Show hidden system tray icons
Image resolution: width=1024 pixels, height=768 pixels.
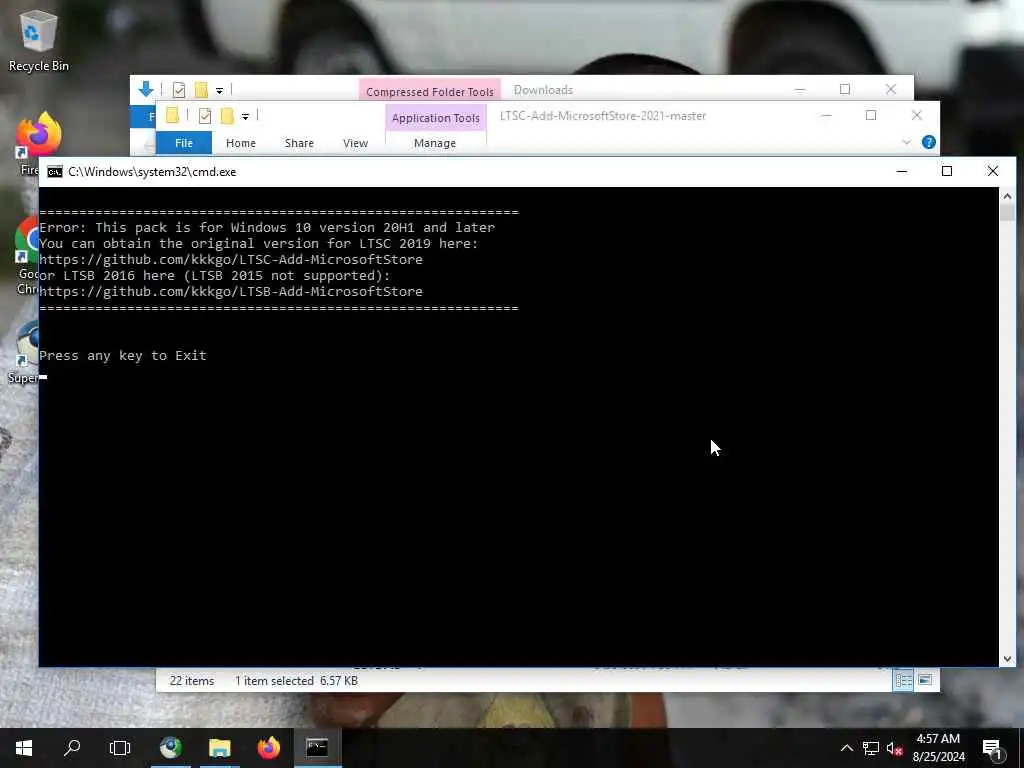click(846, 748)
